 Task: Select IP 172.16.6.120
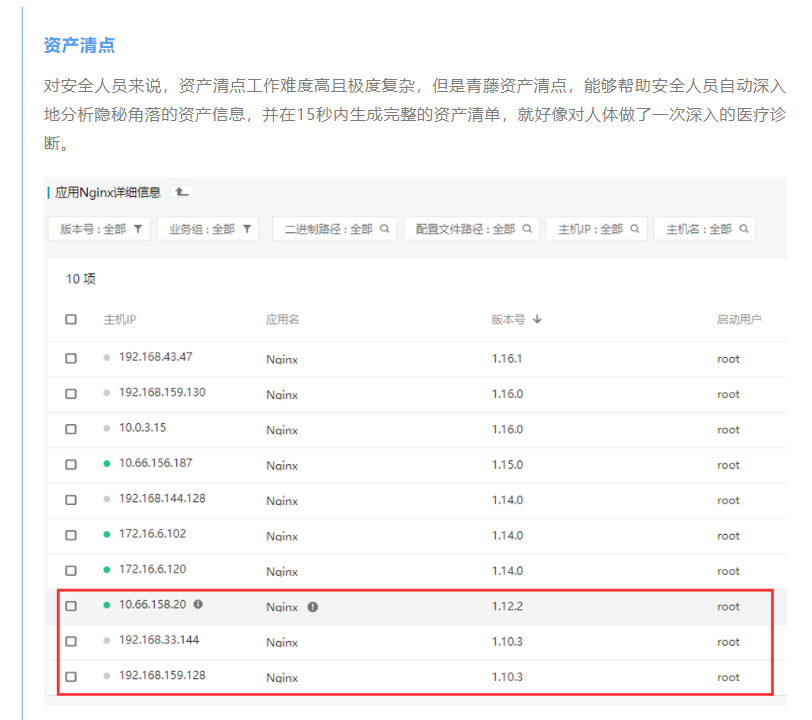(152, 569)
